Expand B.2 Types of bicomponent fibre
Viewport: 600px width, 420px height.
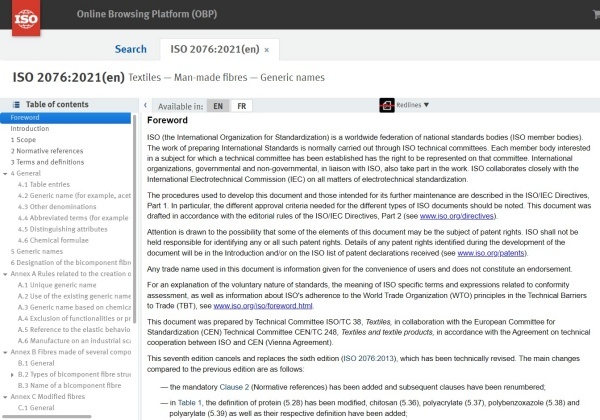[12, 375]
